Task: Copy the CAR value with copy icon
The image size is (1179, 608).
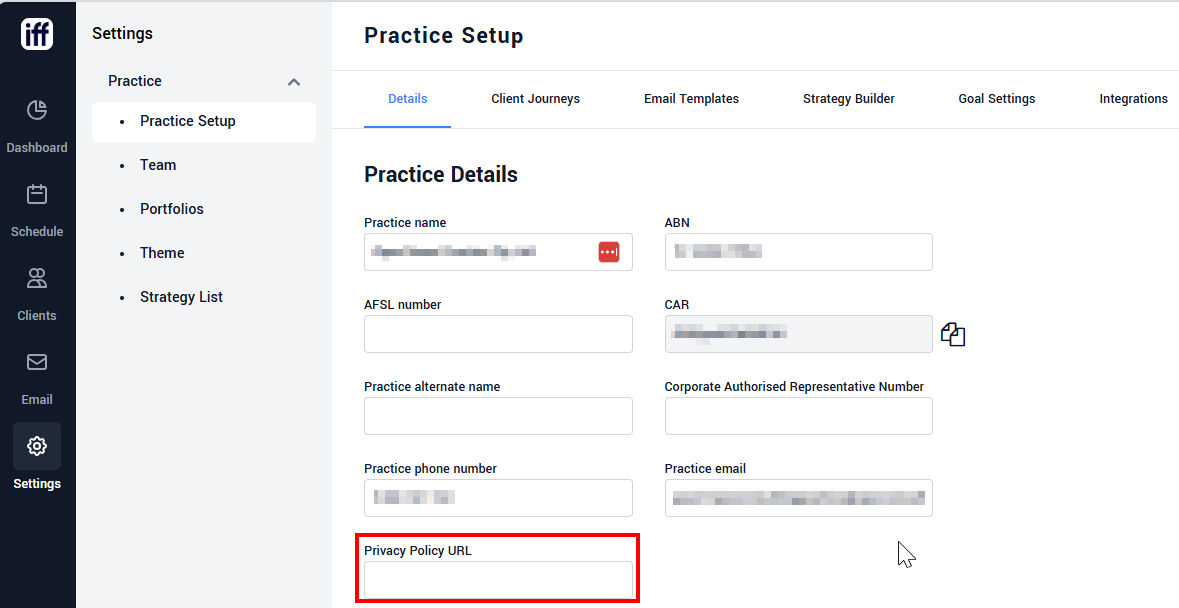Action: 953,334
